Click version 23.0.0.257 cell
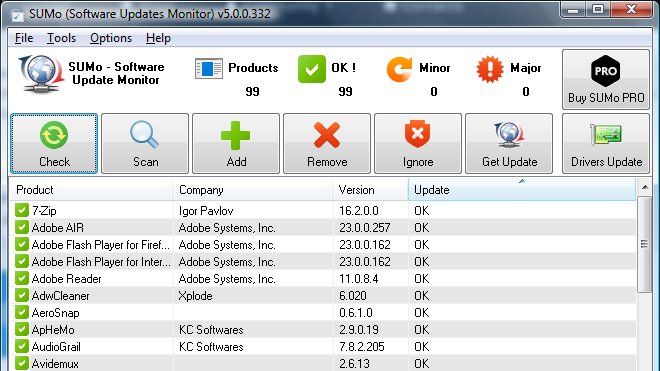 click(x=365, y=228)
